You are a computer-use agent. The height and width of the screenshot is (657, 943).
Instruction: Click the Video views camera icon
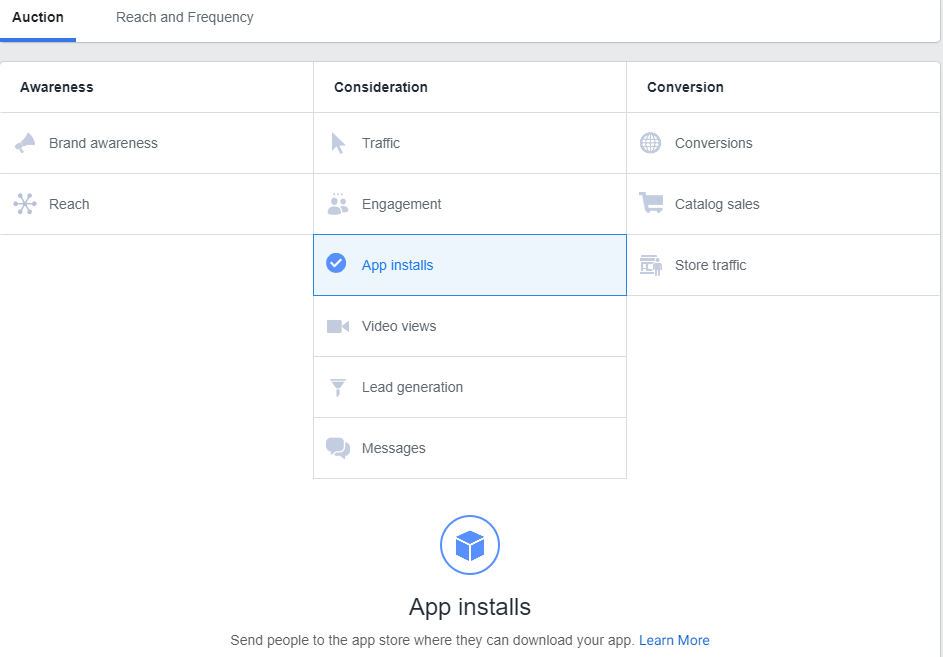click(338, 325)
